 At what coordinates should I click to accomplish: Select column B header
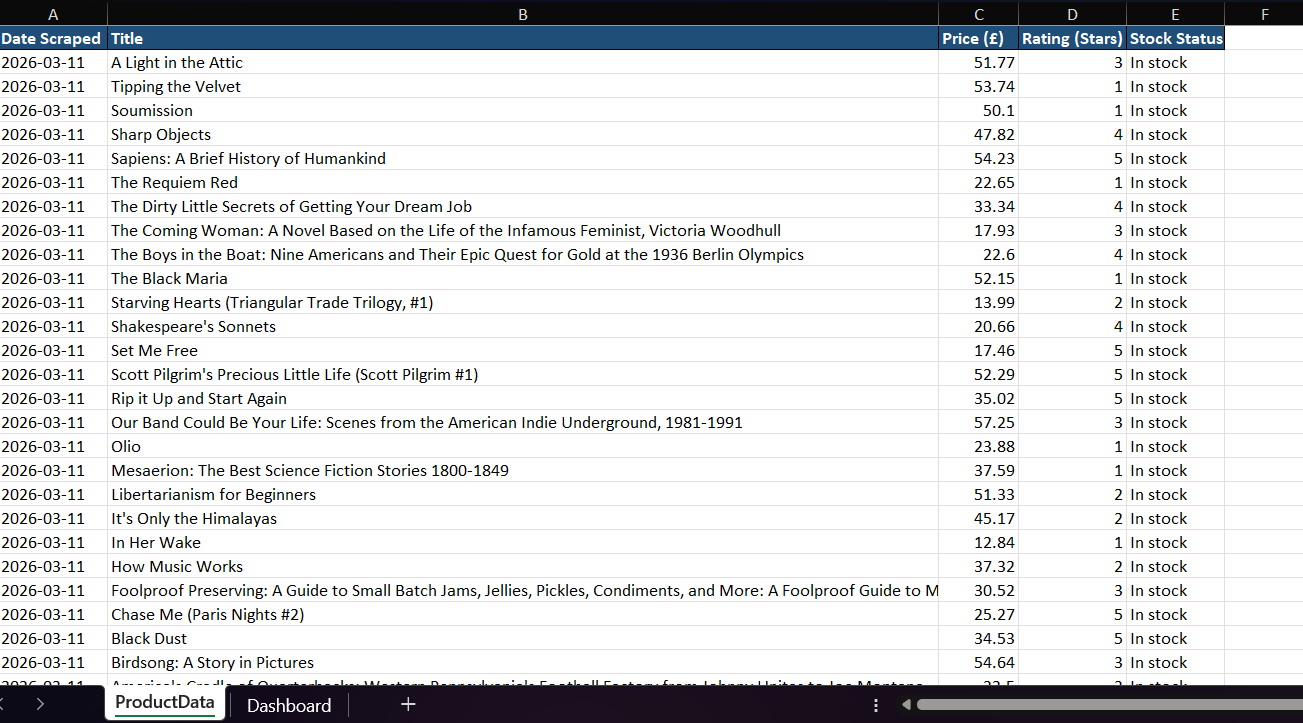tap(523, 14)
